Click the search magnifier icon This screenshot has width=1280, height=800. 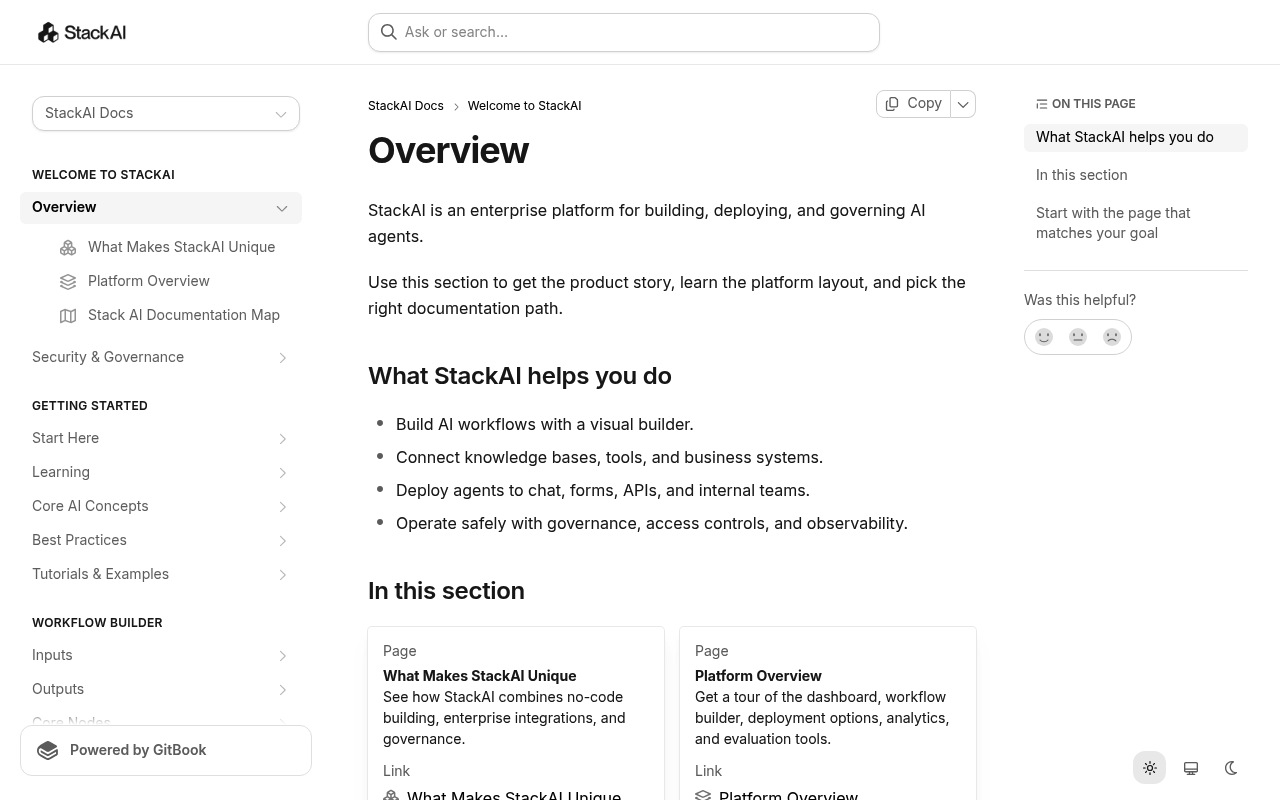click(389, 32)
